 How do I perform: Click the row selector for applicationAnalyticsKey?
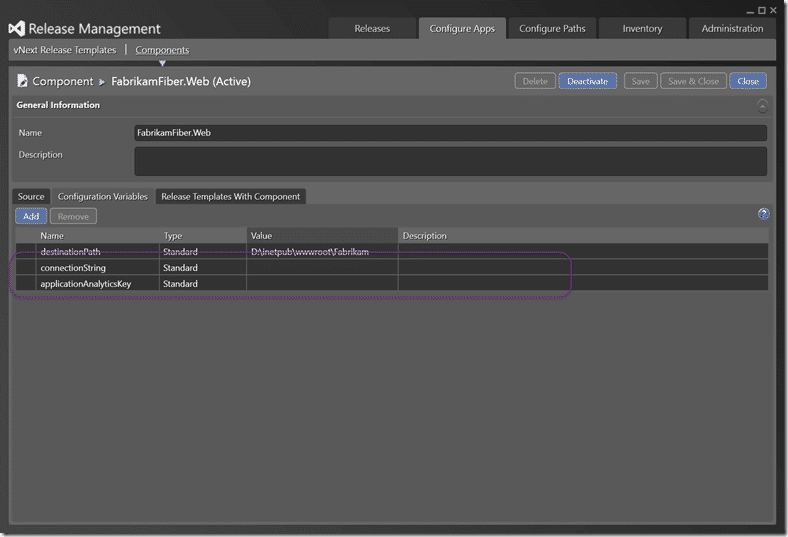pos(26,284)
